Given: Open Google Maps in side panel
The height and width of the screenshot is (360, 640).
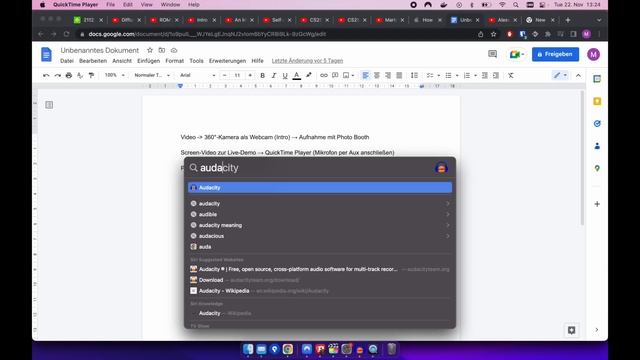Looking at the screenshot, I should (x=597, y=168).
